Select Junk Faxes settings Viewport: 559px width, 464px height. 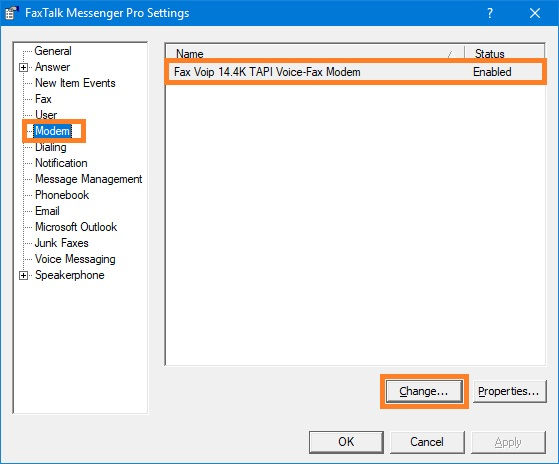[61, 243]
